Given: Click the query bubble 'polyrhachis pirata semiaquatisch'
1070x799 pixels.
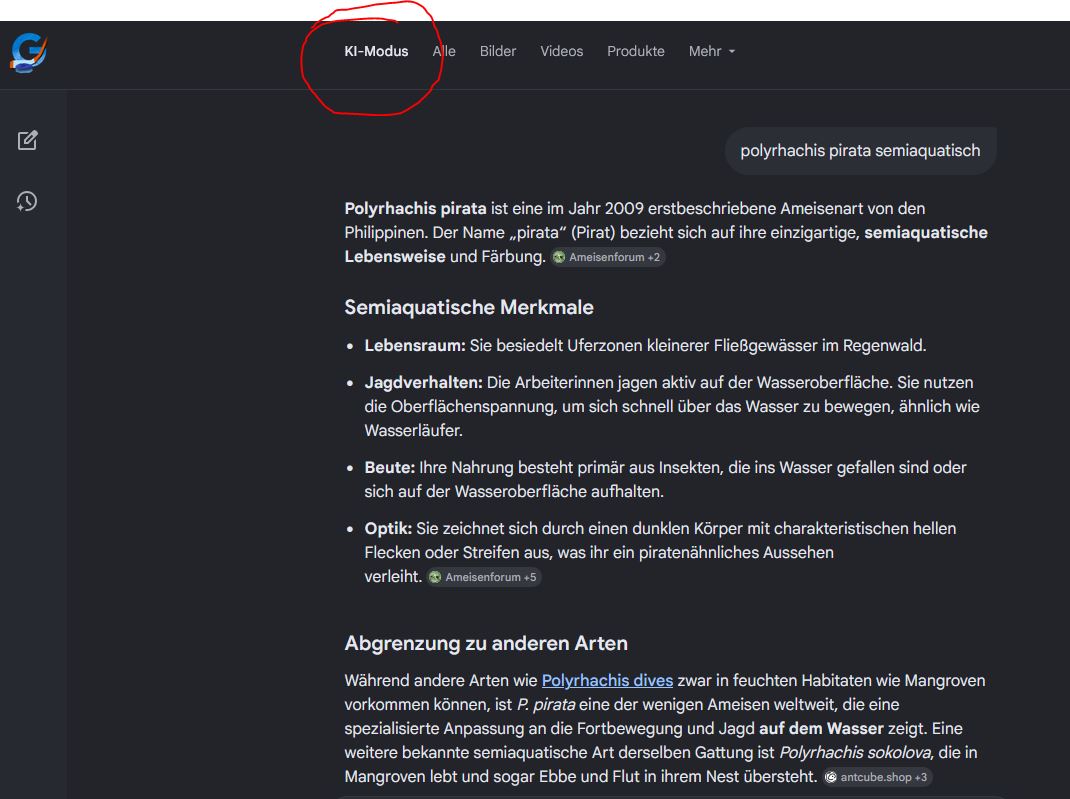Looking at the screenshot, I should coord(860,151).
